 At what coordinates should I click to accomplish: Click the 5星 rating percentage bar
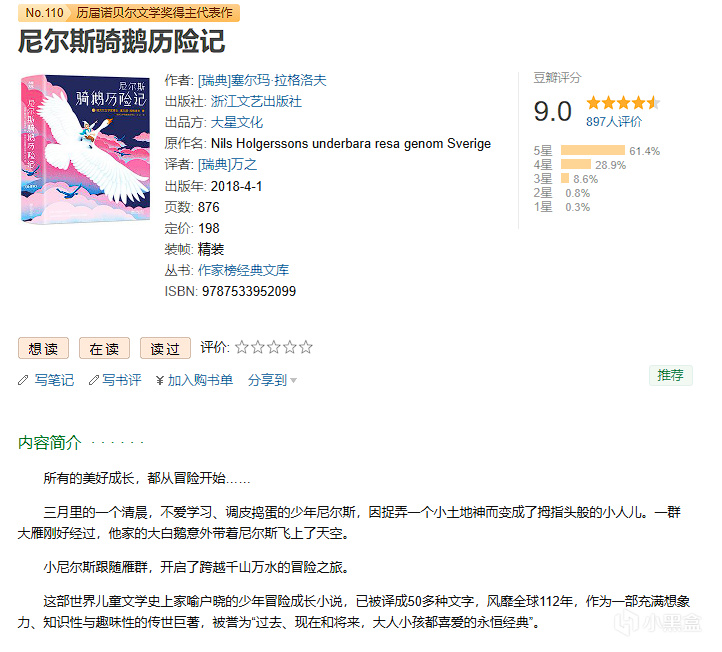(x=593, y=150)
